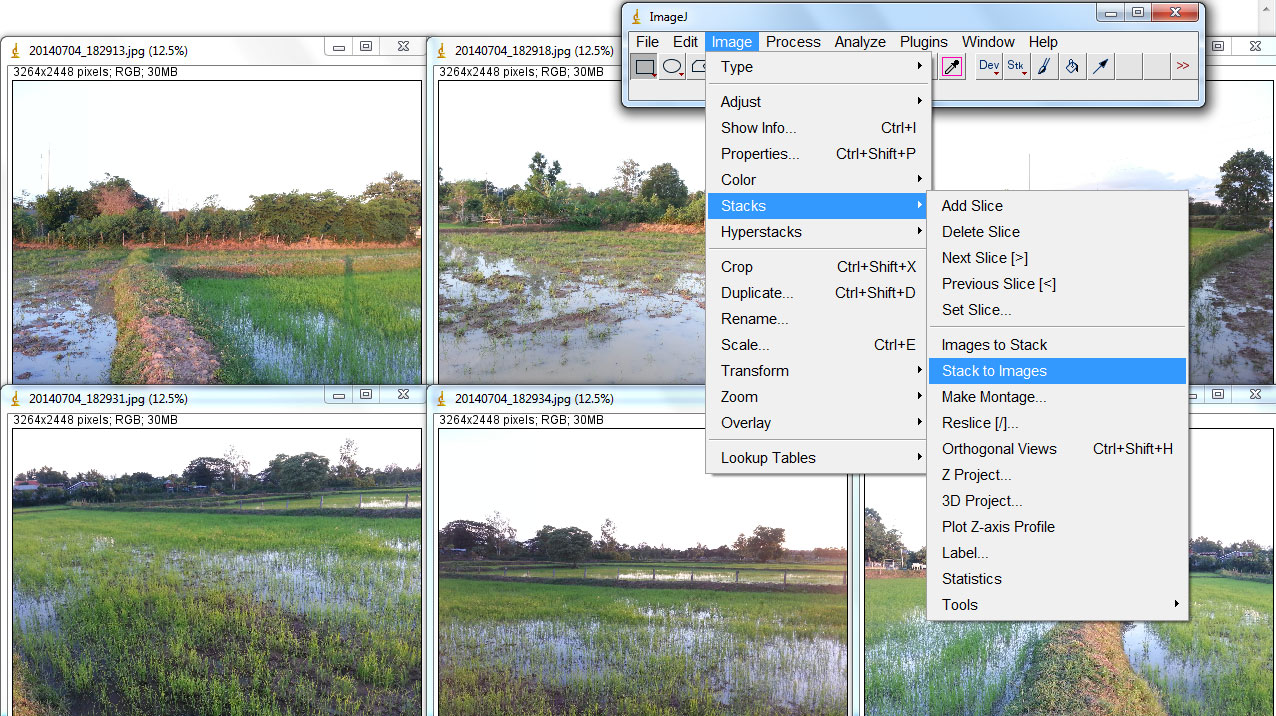Image resolution: width=1276 pixels, height=716 pixels.
Task: Open the Plugins menu
Action: [x=923, y=41]
